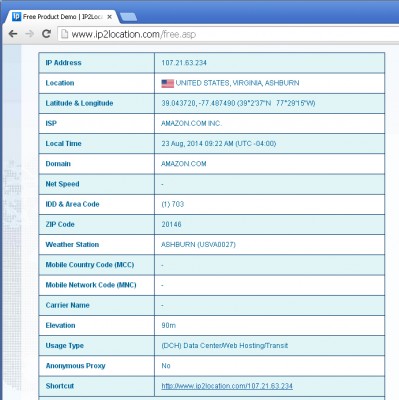Viewport: 399px width, 400px height.
Task: Click the page icon in the address bar
Action: [x=64, y=34]
